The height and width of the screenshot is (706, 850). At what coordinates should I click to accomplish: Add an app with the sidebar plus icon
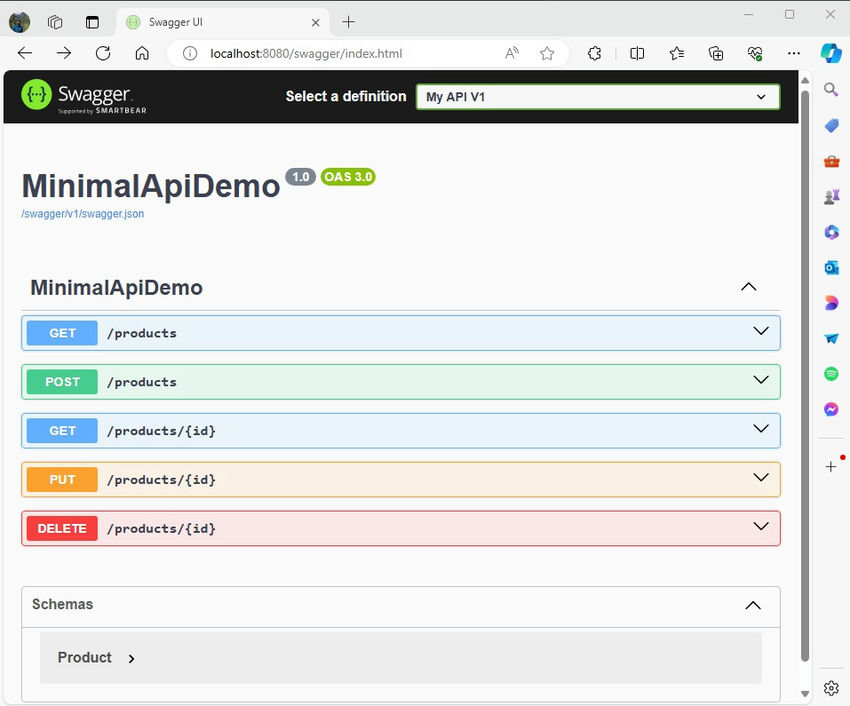point(831,466)
